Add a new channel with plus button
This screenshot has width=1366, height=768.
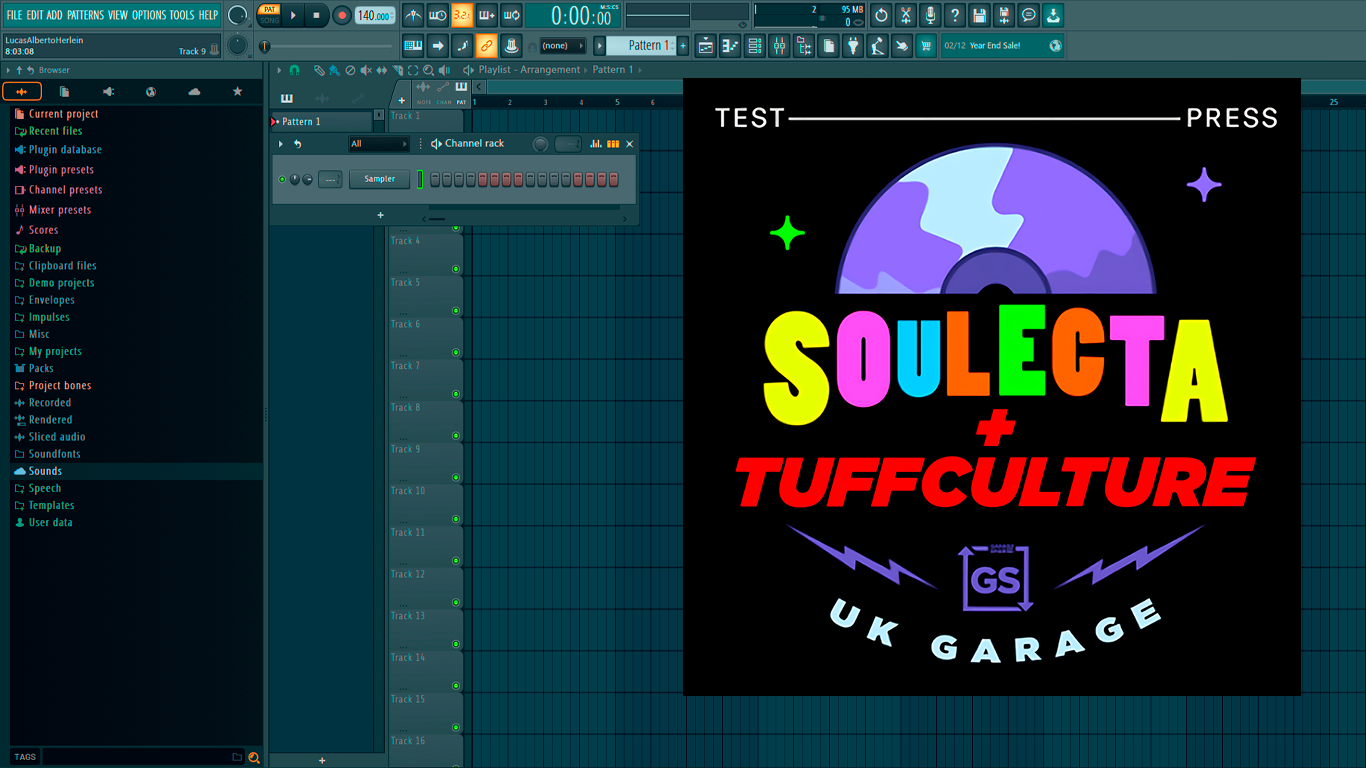pos(380,215)
